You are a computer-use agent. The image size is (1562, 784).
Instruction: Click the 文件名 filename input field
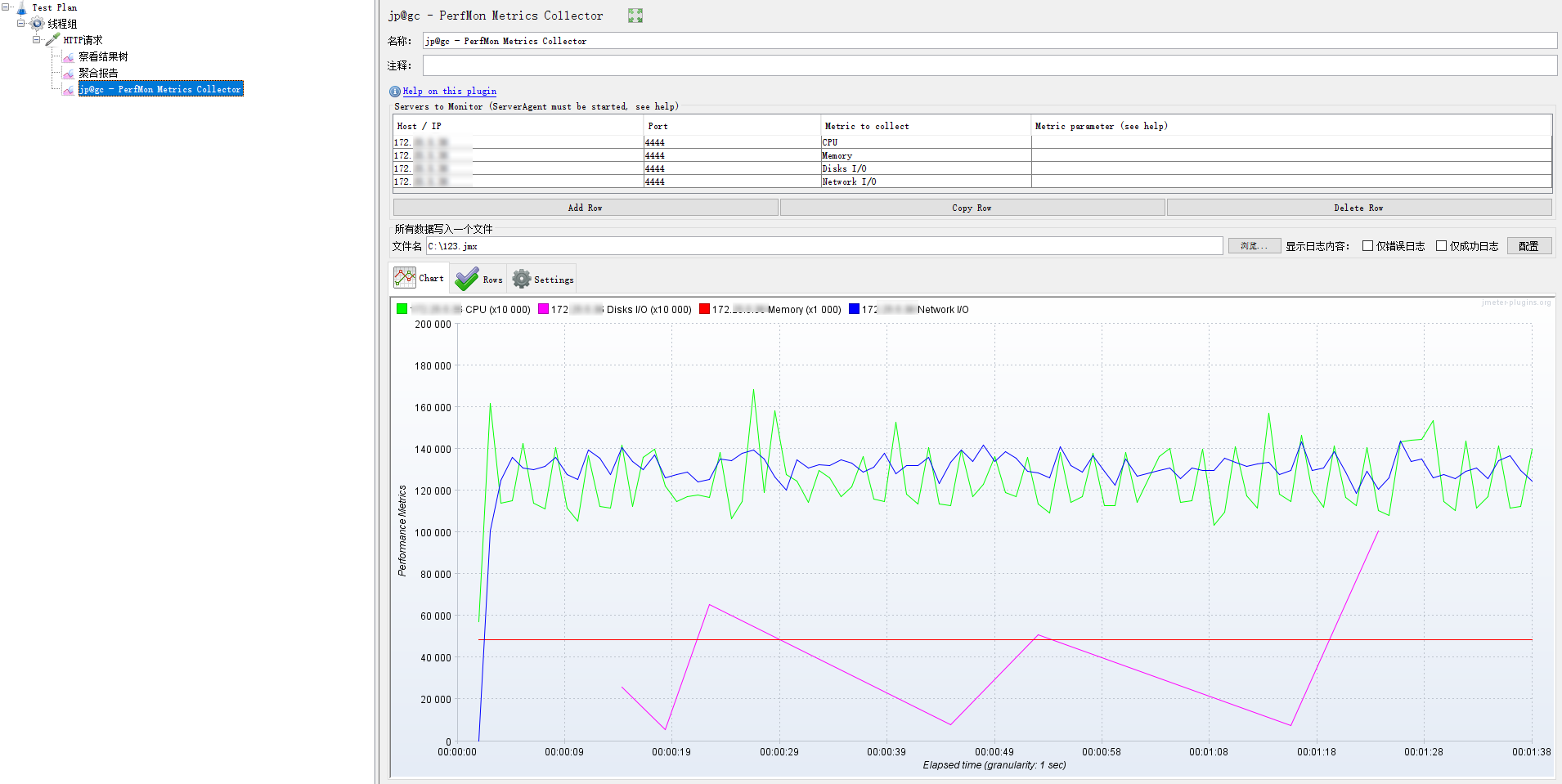coord(824,246)
